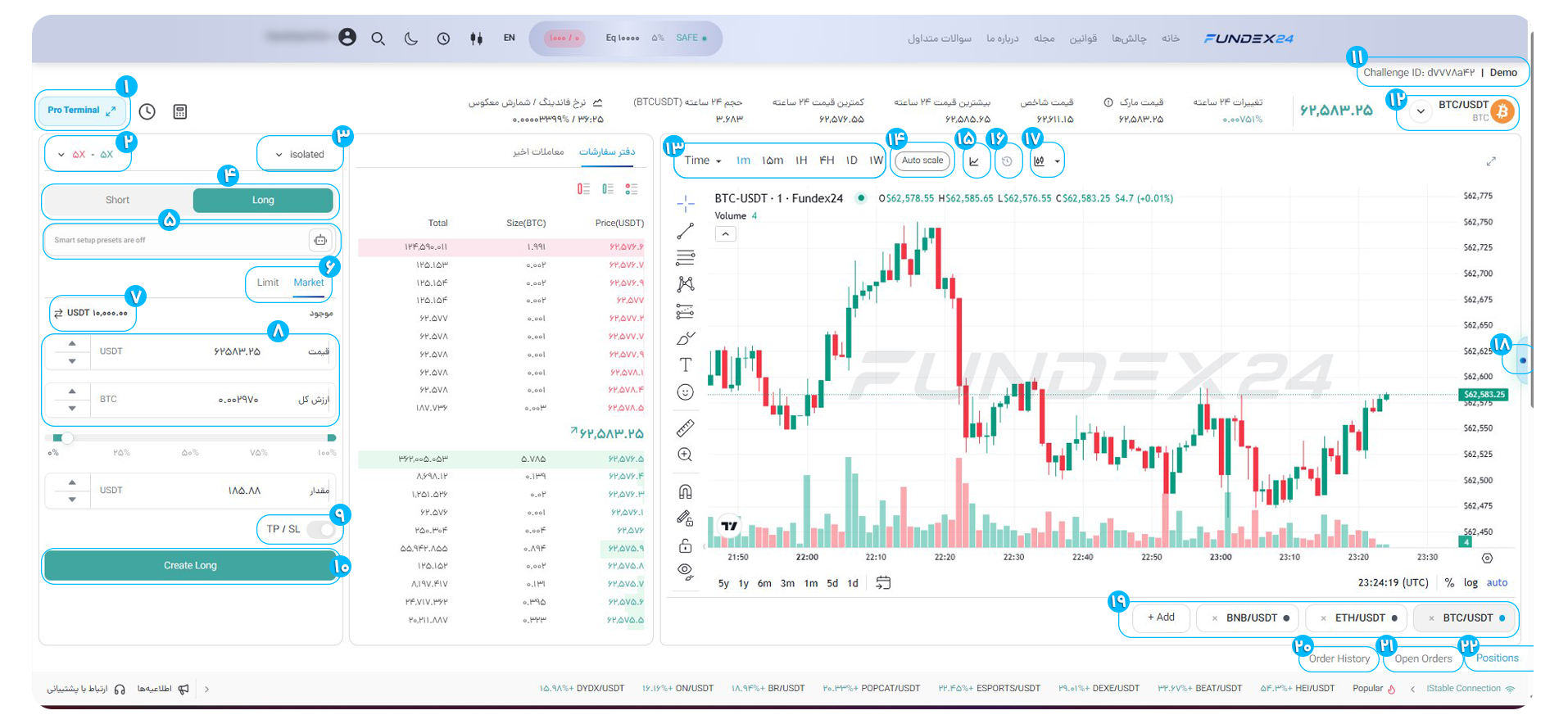The image size is (1568, 724).
Task: Select the chart pattern tool
Action: [x=686, y=284]
